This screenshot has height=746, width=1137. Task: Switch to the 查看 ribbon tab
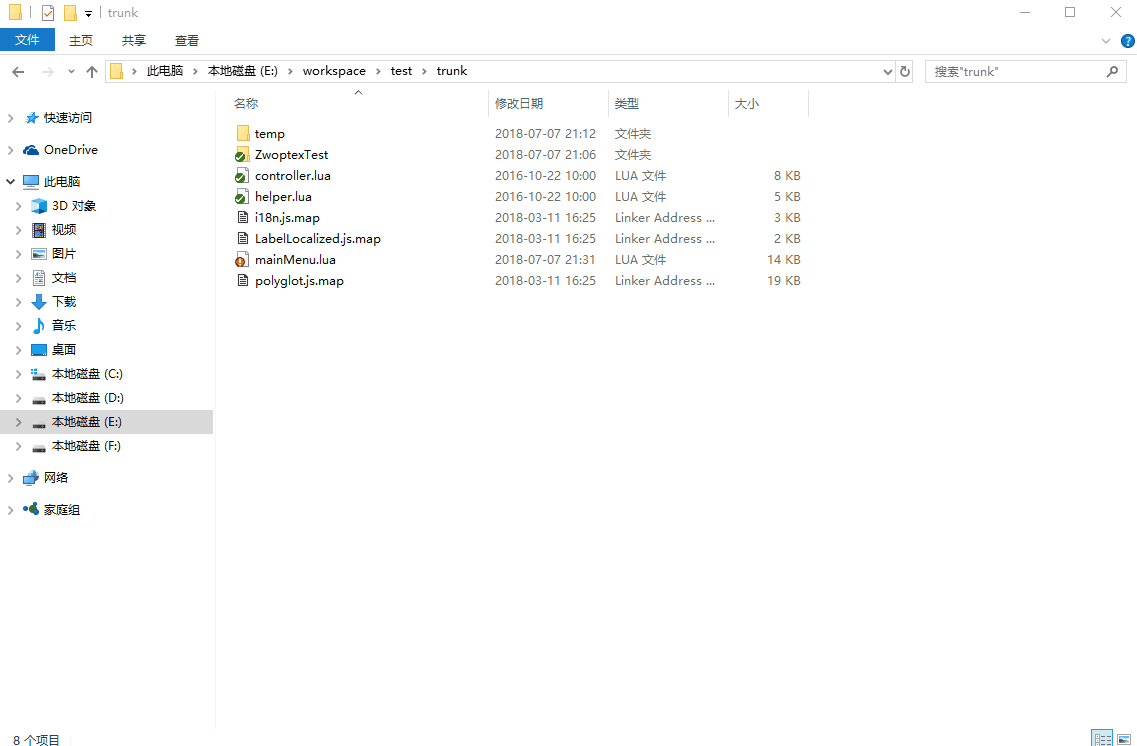click(x=187, y=40)
